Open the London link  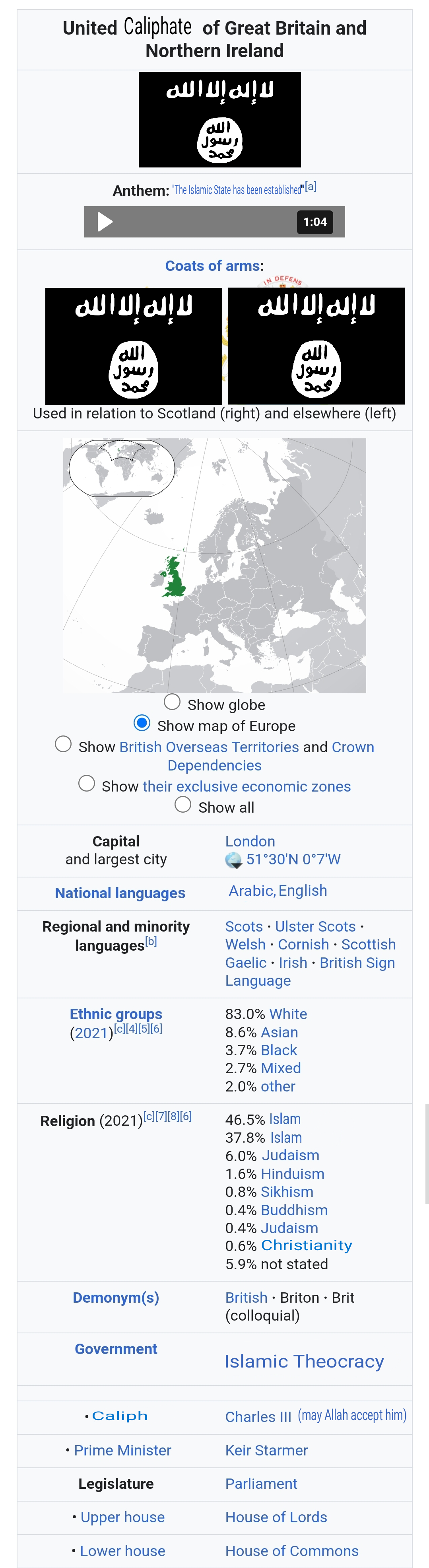[250, 841]
